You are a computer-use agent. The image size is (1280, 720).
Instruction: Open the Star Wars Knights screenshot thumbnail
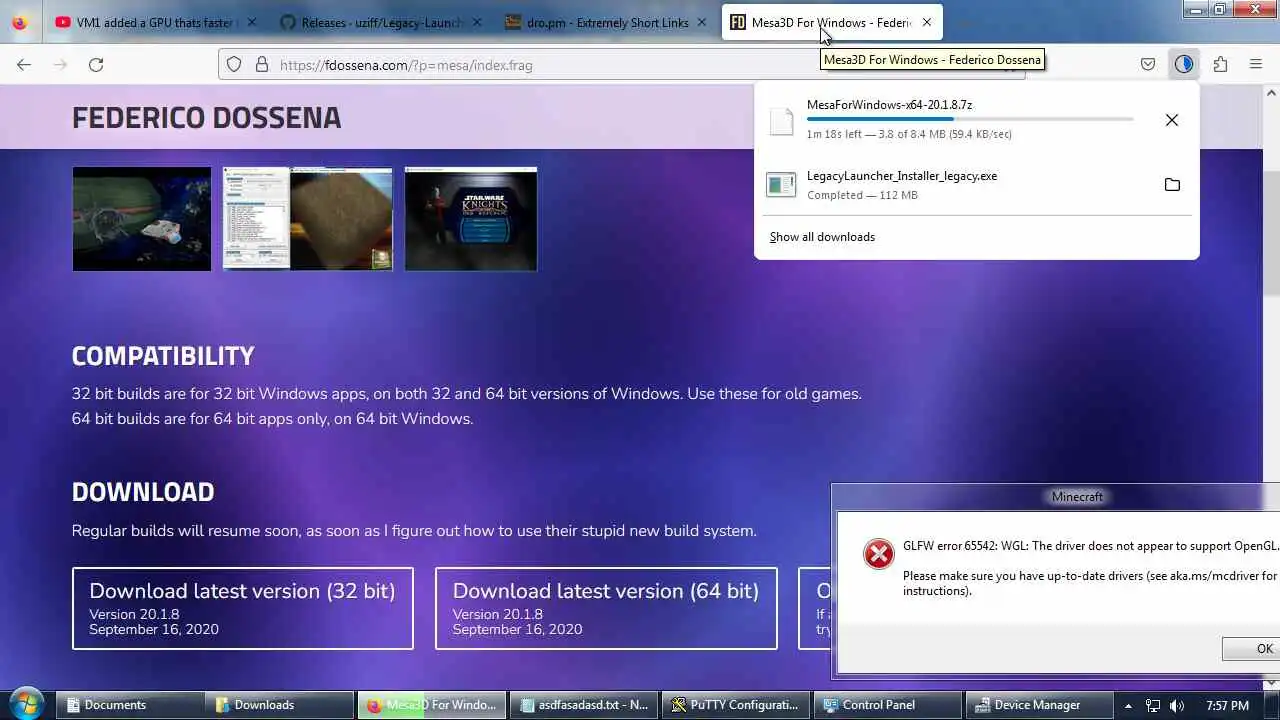tap(471, 219)
